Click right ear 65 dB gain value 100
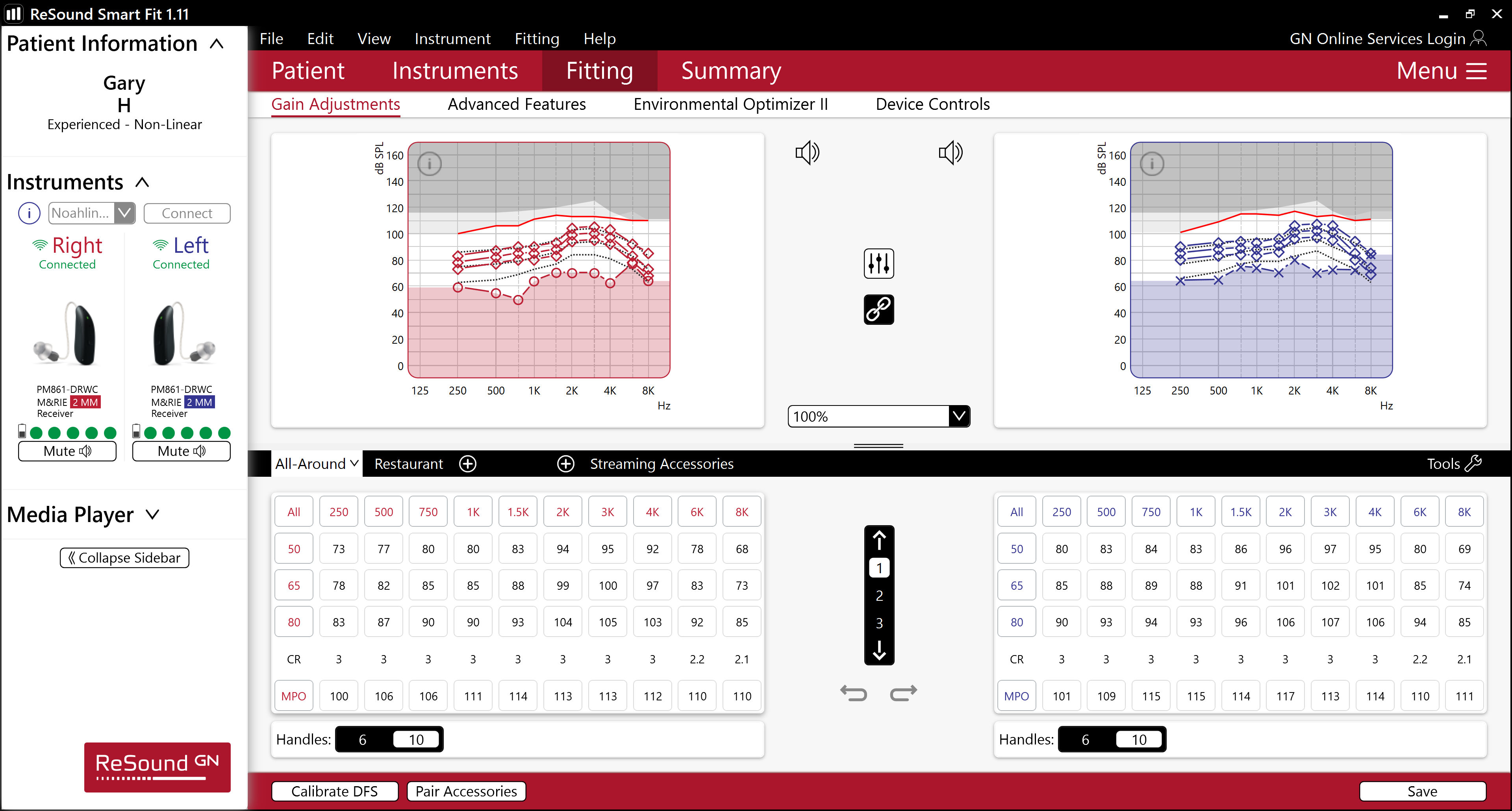The width and height of the screenshot is (1512, 811). pos(608,585)
